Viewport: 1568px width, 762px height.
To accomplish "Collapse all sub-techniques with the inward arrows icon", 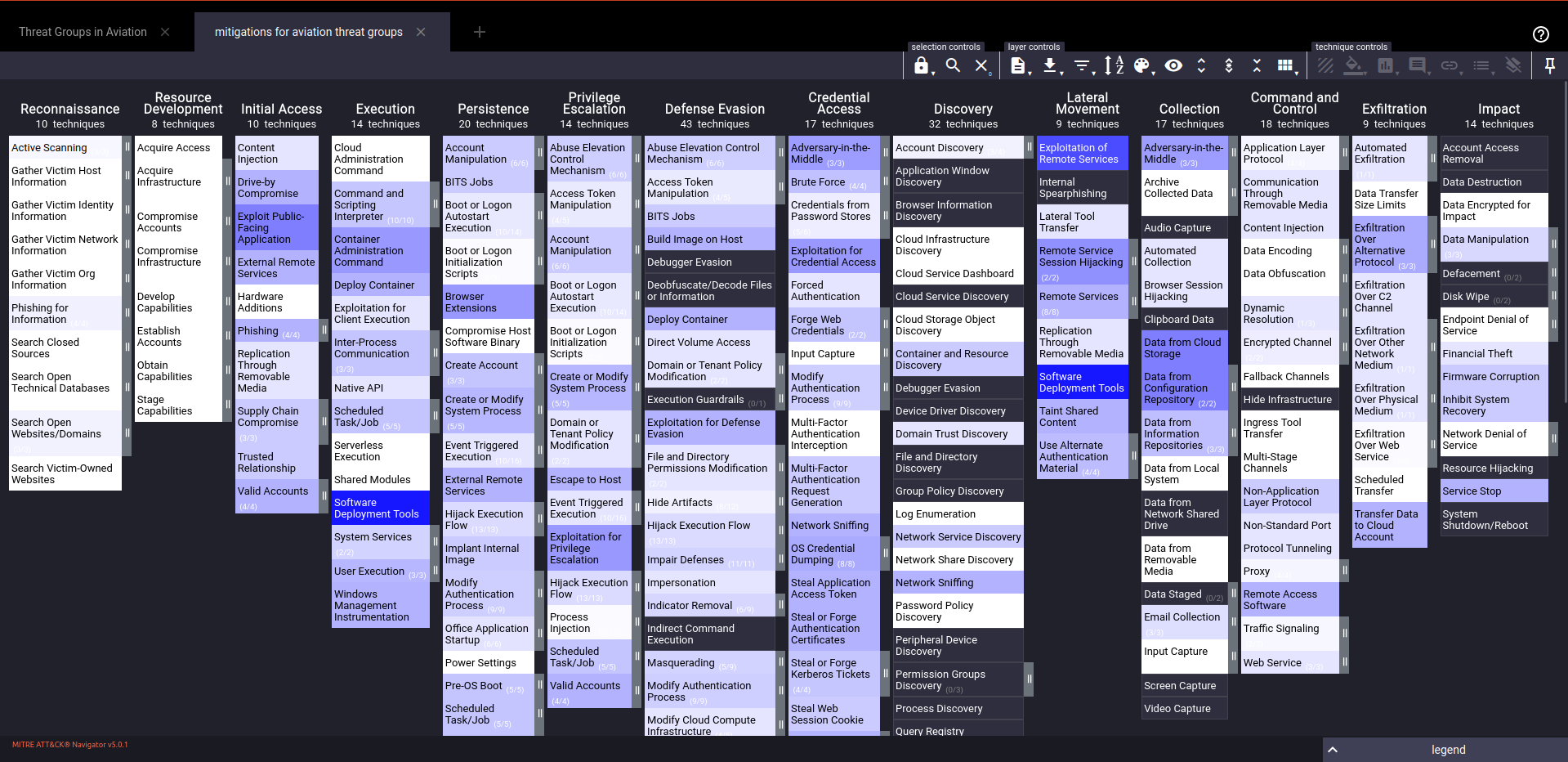I will click(x=1257, y=65).
